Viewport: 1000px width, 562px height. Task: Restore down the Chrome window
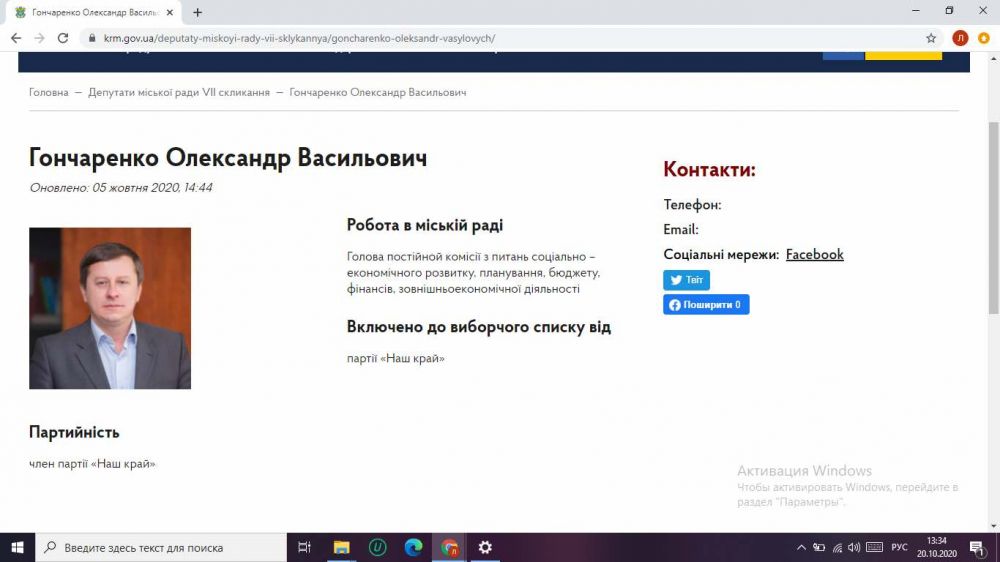tap(949, 11)
